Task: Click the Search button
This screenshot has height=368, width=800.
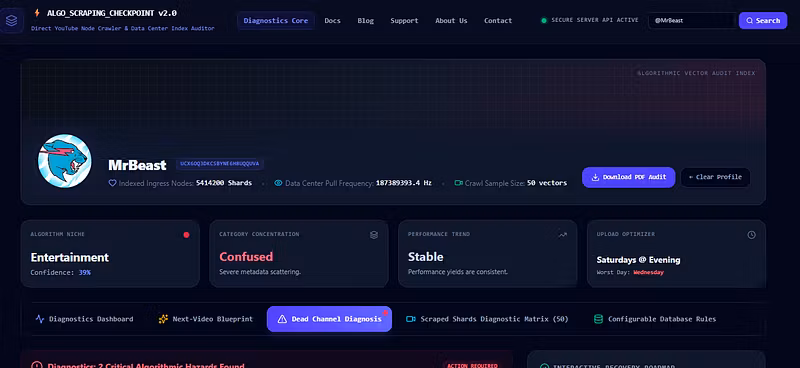Action: [763, 21]
